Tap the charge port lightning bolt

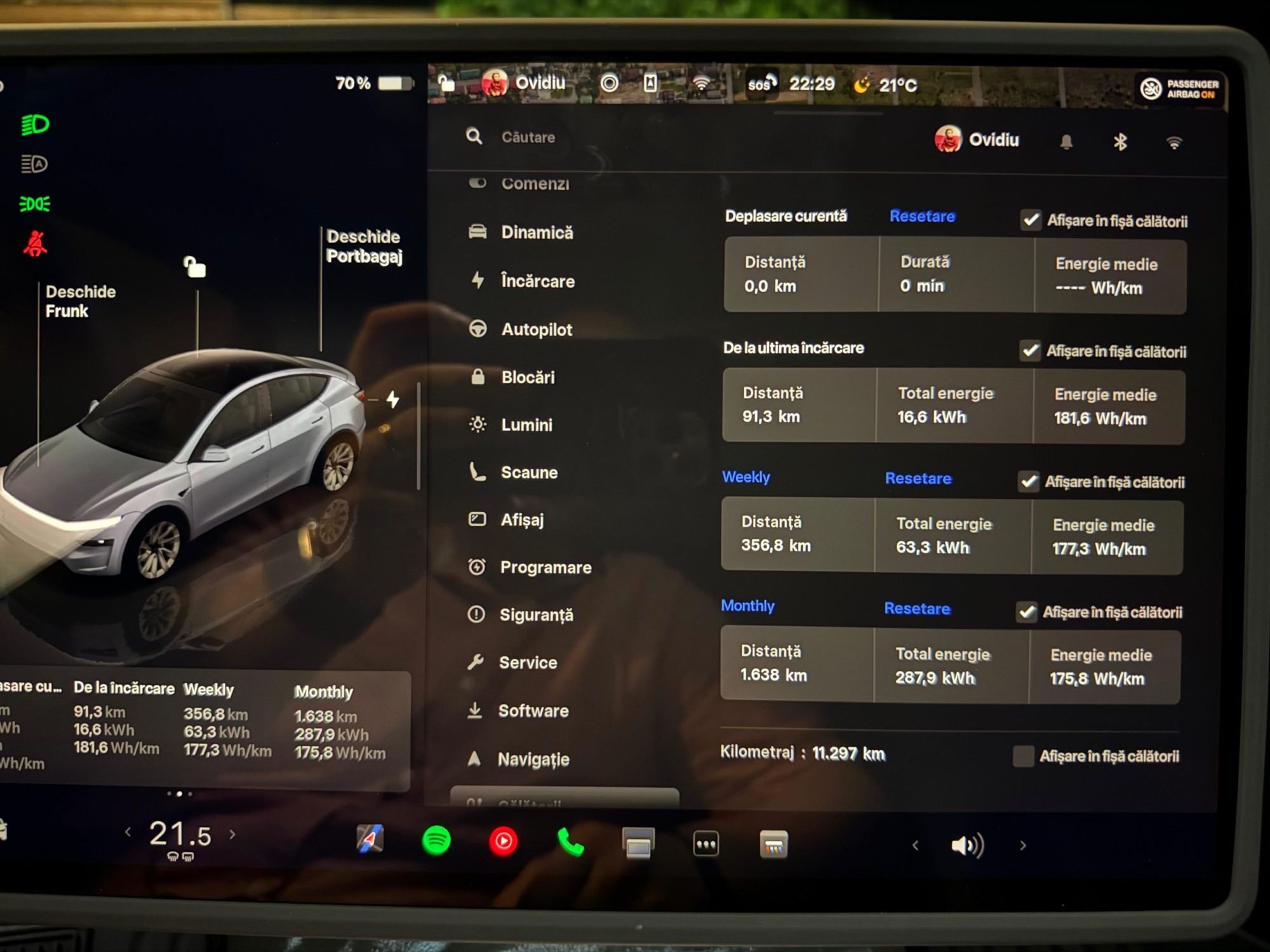click(x=393, y=399)
